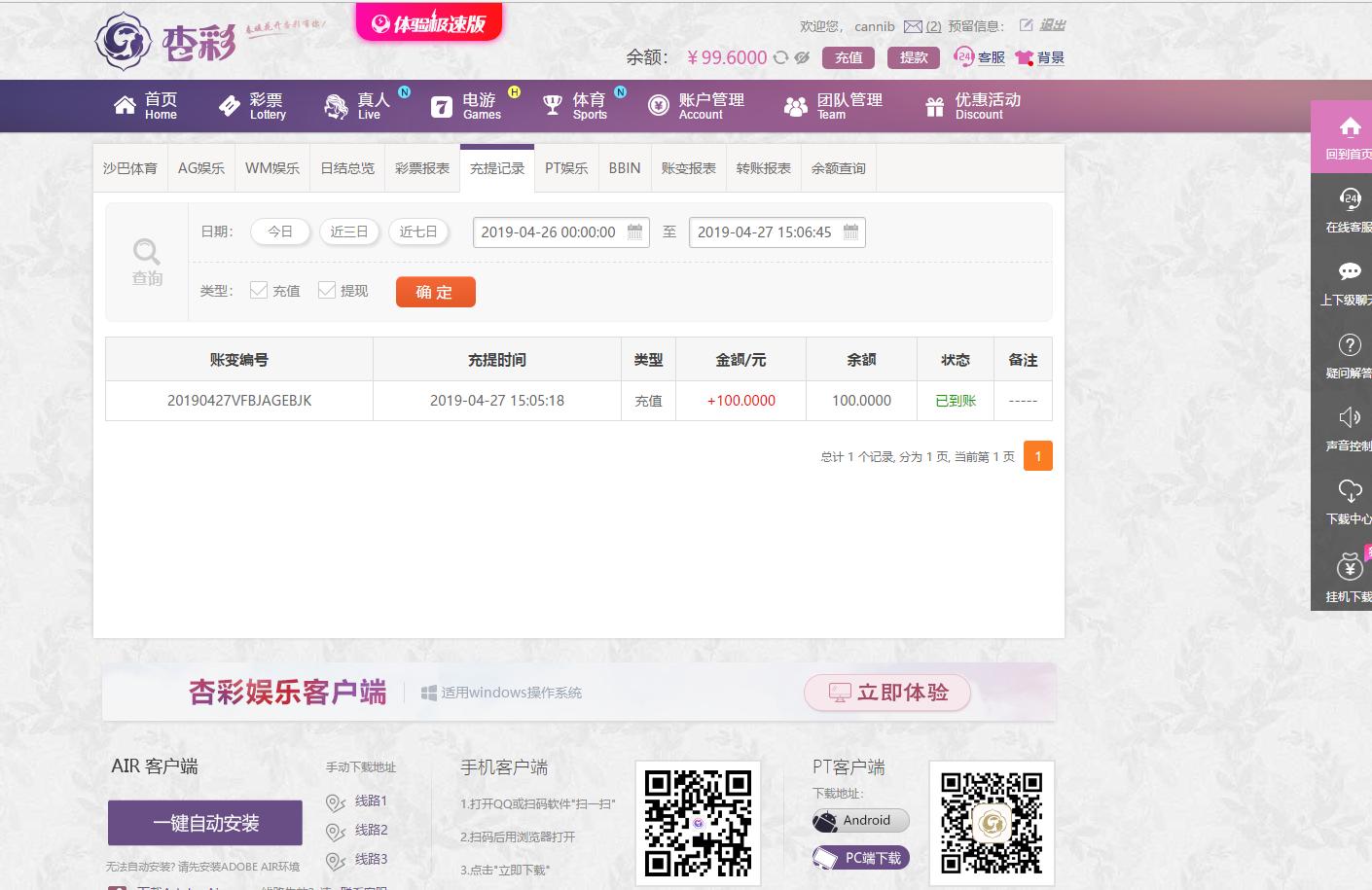Switch to PT娱乐 tab
The height and width of the screenshot is (890, 1372).
coord(566,168)
